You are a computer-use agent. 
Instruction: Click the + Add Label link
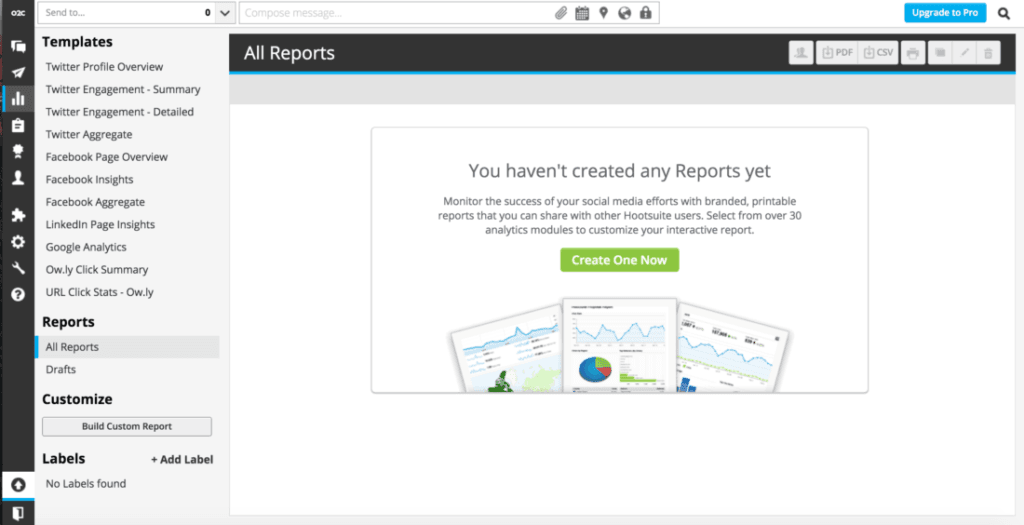(182, 460)
